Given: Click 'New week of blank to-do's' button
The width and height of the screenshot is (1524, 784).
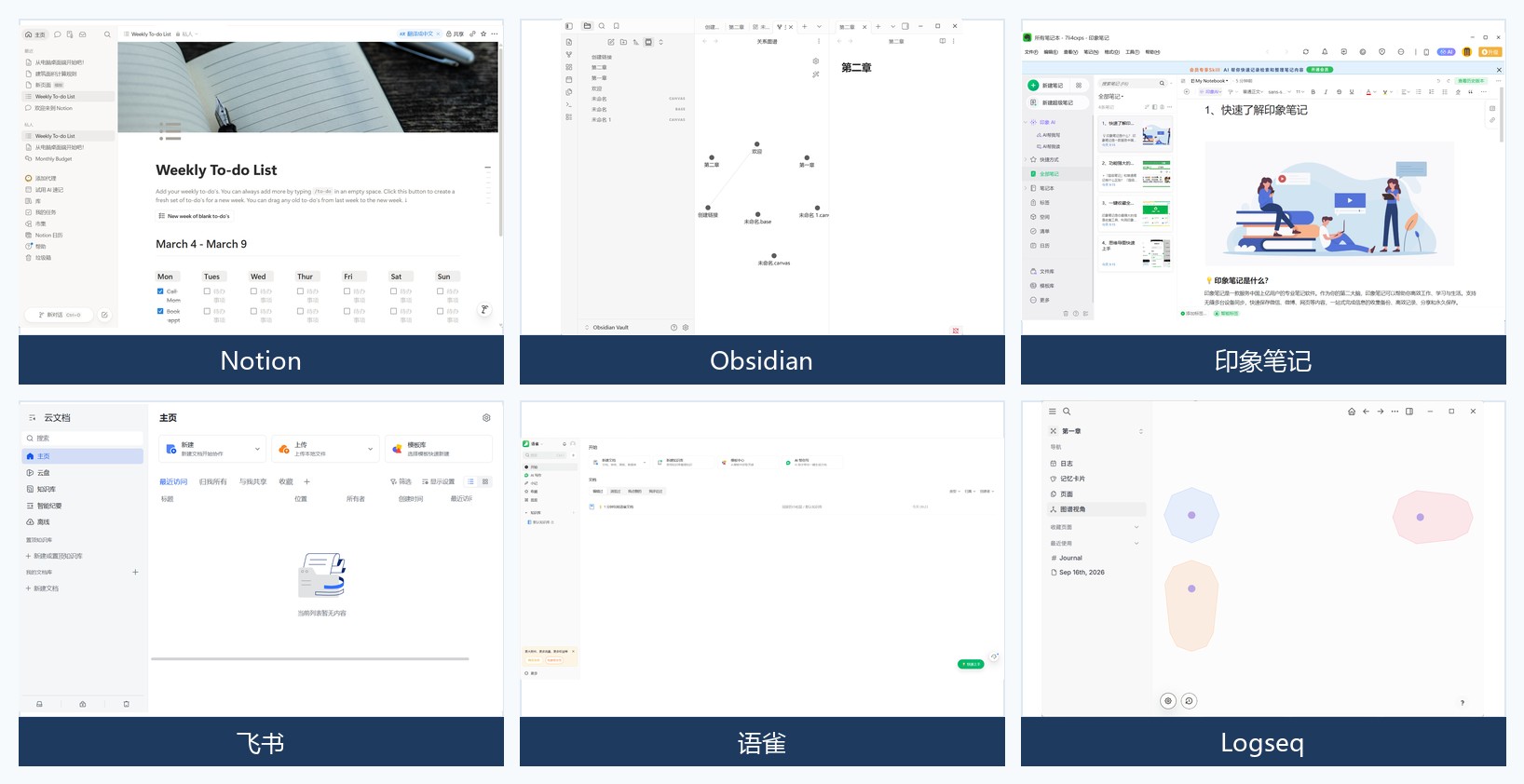Looking at the screenshot, I should (x=195, y=216).
